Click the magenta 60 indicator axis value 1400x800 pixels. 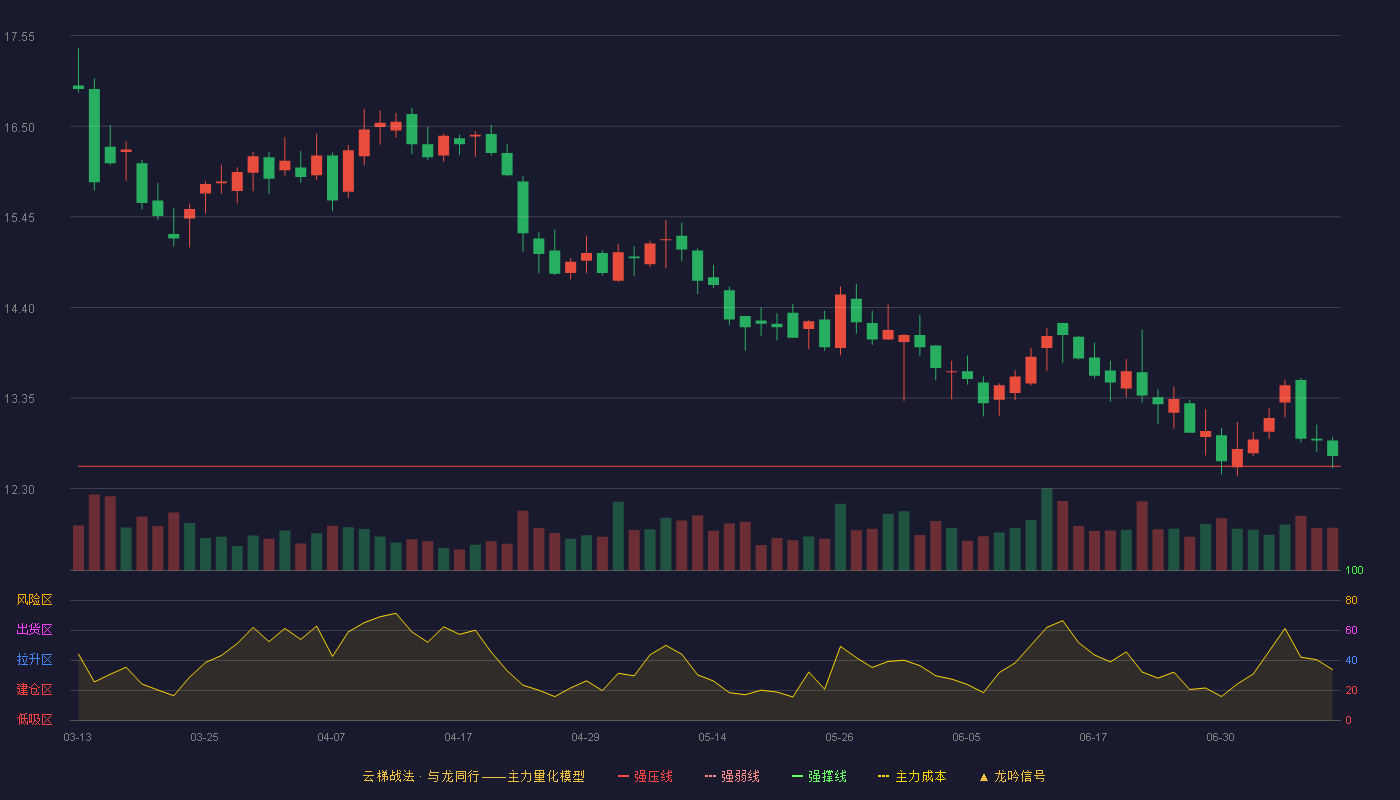coord(1351,630)
